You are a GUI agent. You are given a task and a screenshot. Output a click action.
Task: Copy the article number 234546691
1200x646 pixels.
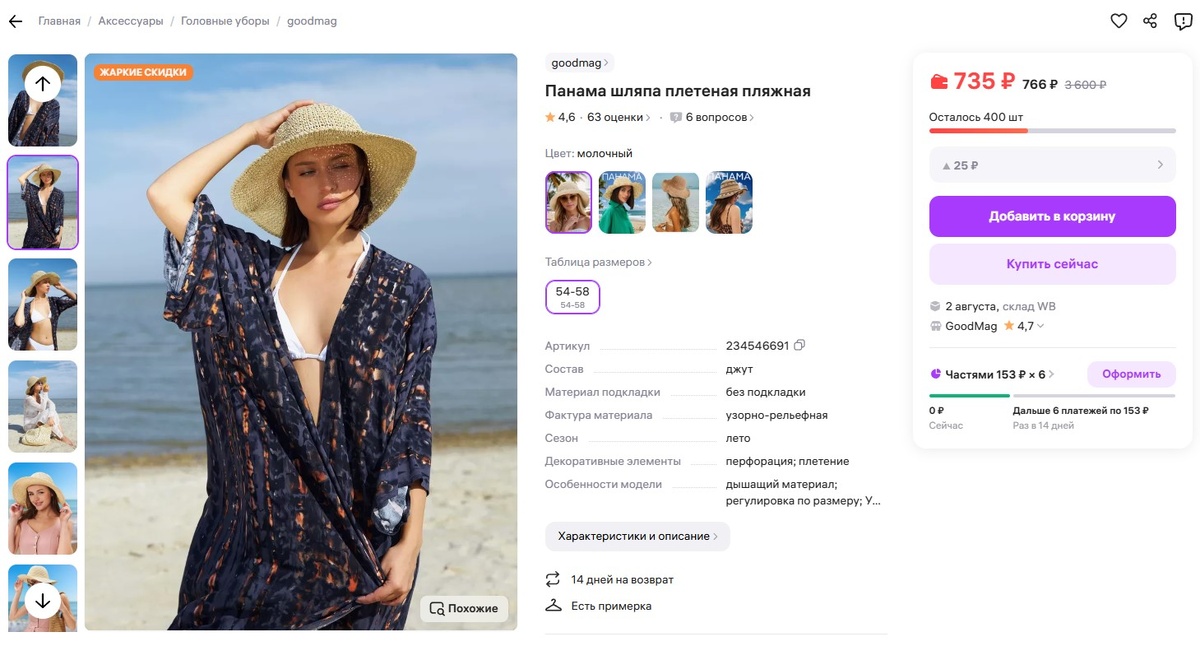(x=799, y=346)
